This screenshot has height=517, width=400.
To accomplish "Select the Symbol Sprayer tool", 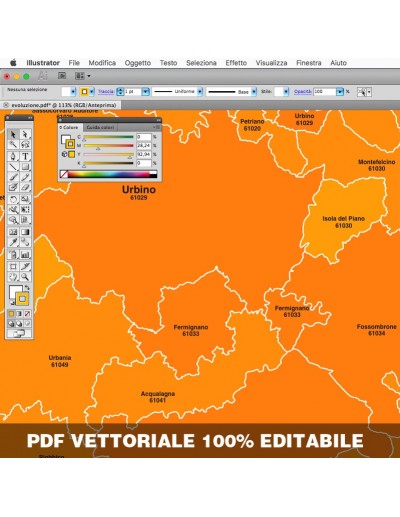I will tap(13, 254).
